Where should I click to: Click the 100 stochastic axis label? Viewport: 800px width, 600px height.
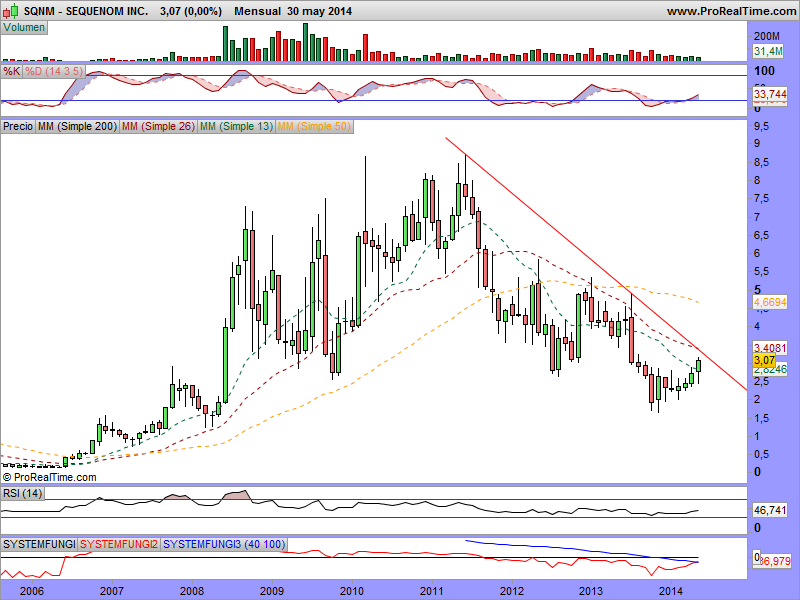764,71
